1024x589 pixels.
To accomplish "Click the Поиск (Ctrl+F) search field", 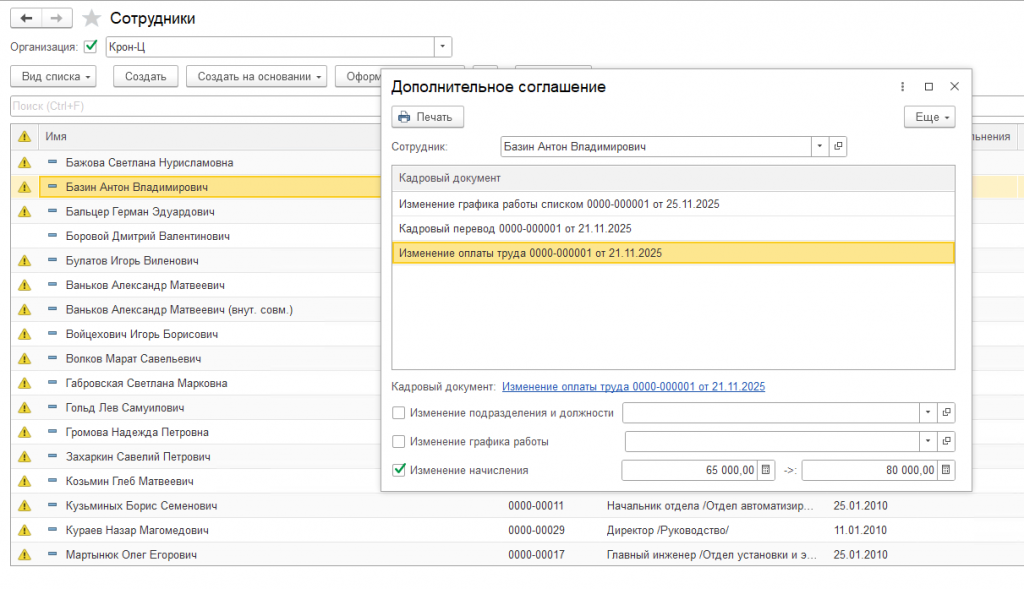I will point(190,106).
